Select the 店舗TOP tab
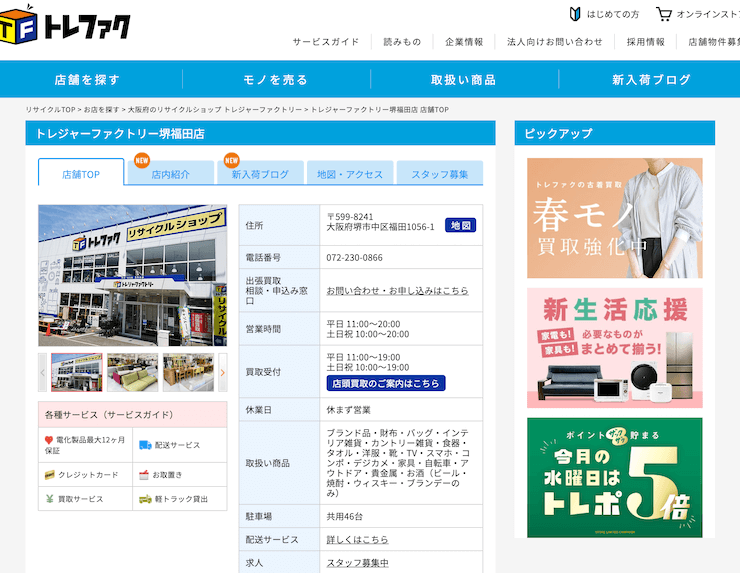 tap(81, 172)
